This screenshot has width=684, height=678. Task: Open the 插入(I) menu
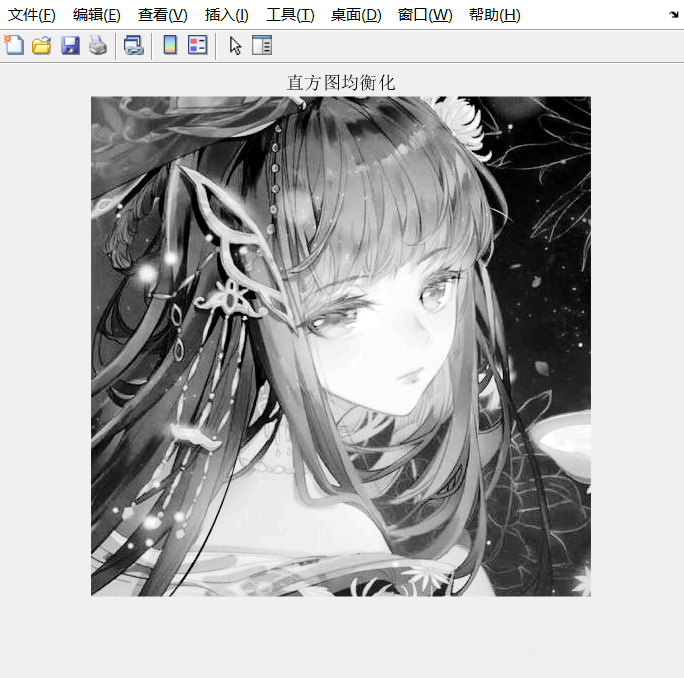[226, 15]
